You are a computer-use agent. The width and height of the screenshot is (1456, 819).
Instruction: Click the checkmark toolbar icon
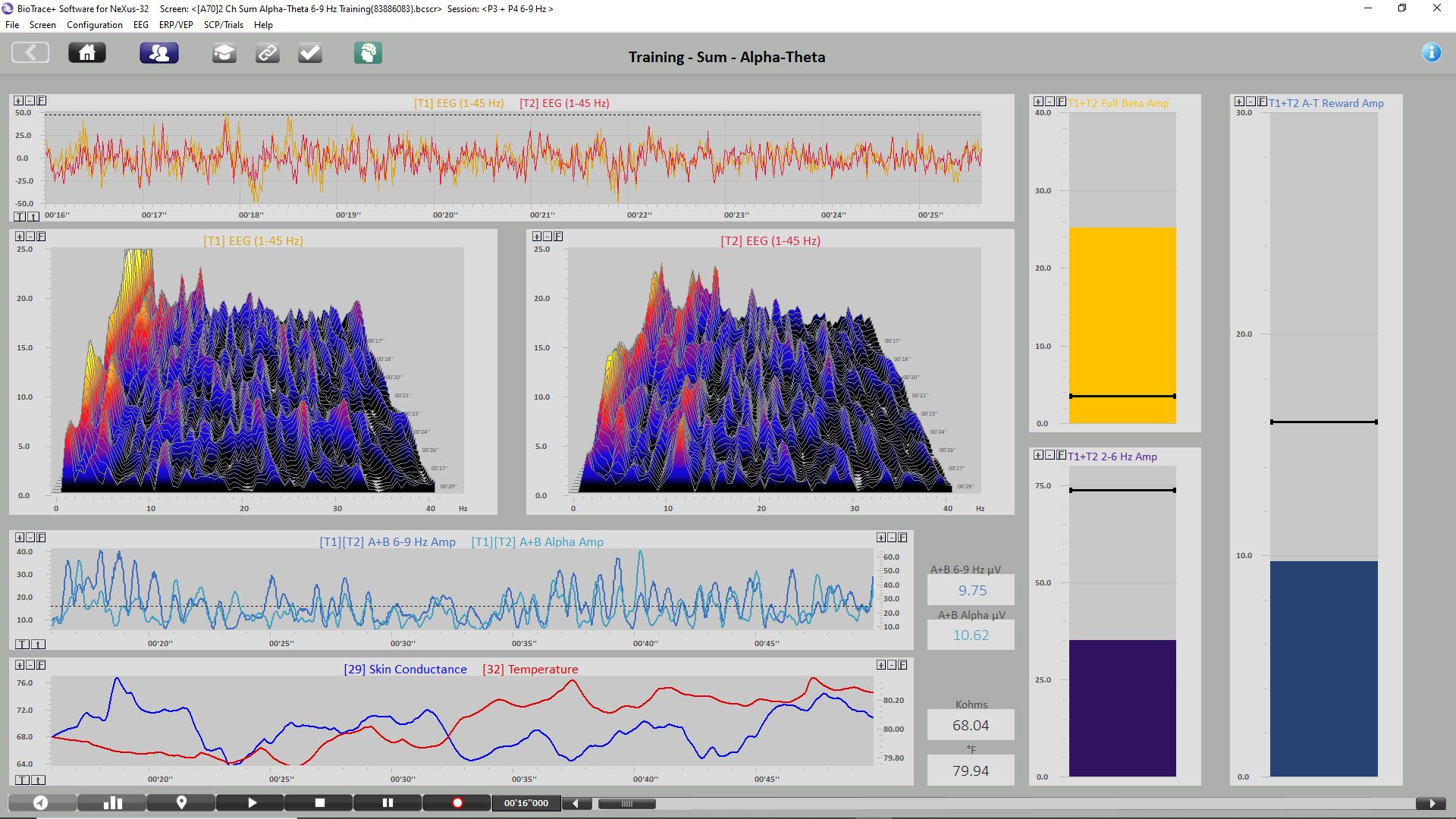(310, 53)
